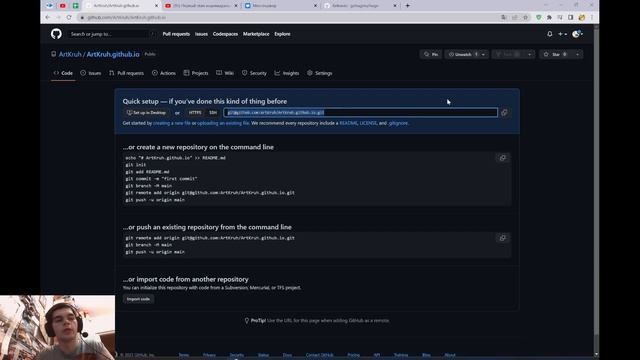Open Explore in the top navigation
This screenshot has height=360, width=640.
[282, 34]
